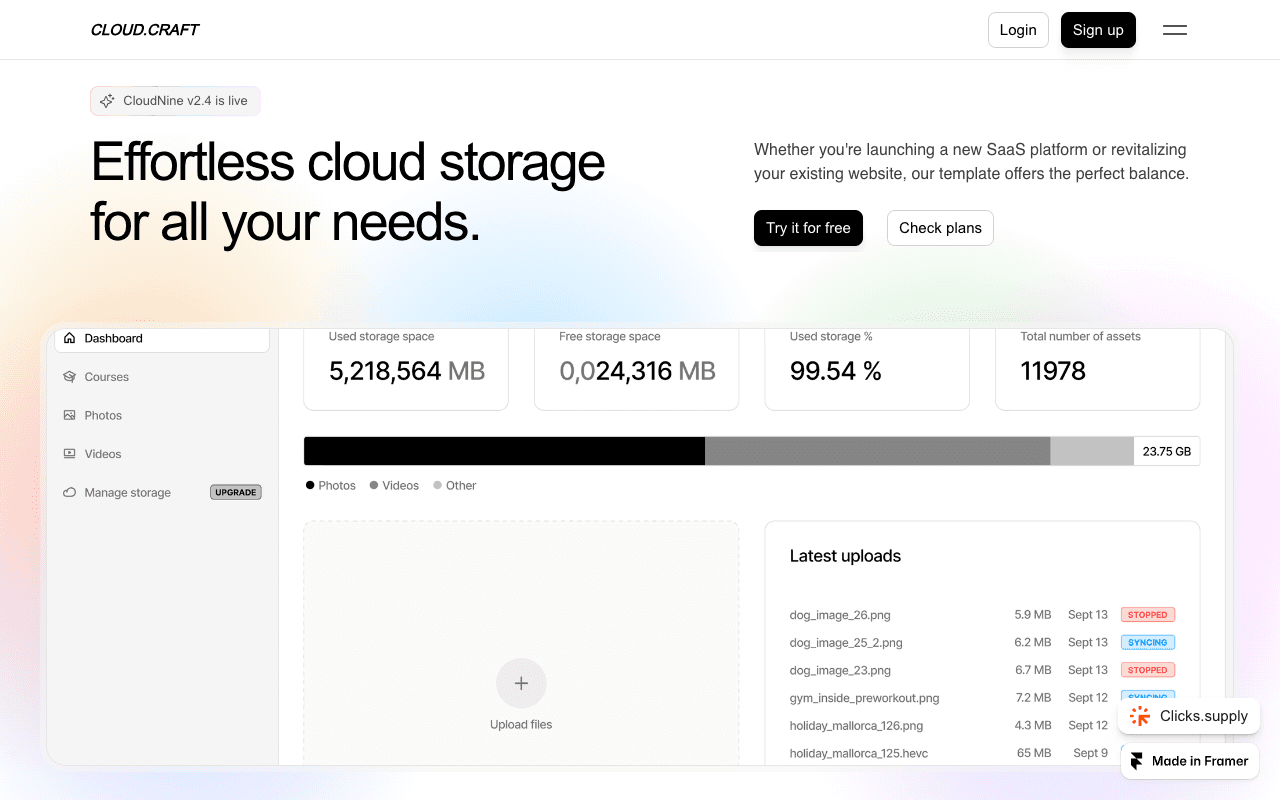1280x800 pixels.
Task: Click the Videos player icon
Action: pyautogui.click(x=69, y=454)
